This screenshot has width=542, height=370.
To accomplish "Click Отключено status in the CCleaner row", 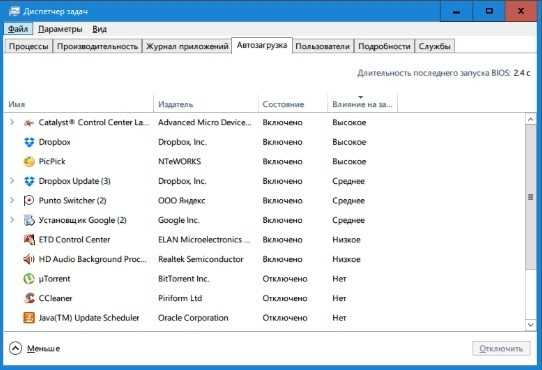I will [x=285, y=298].
